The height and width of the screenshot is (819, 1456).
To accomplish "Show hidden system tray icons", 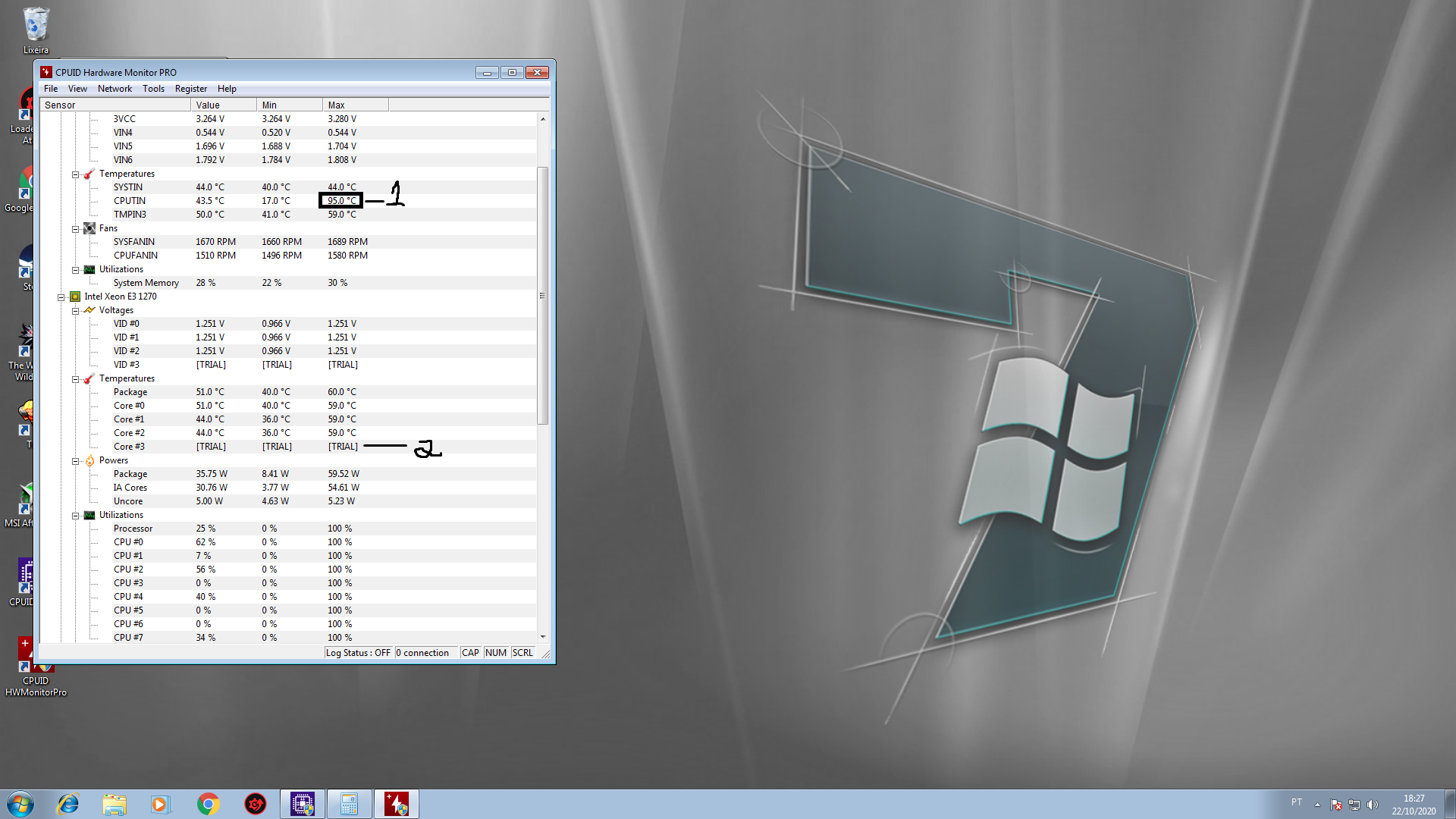I will tap(1317, 805).
